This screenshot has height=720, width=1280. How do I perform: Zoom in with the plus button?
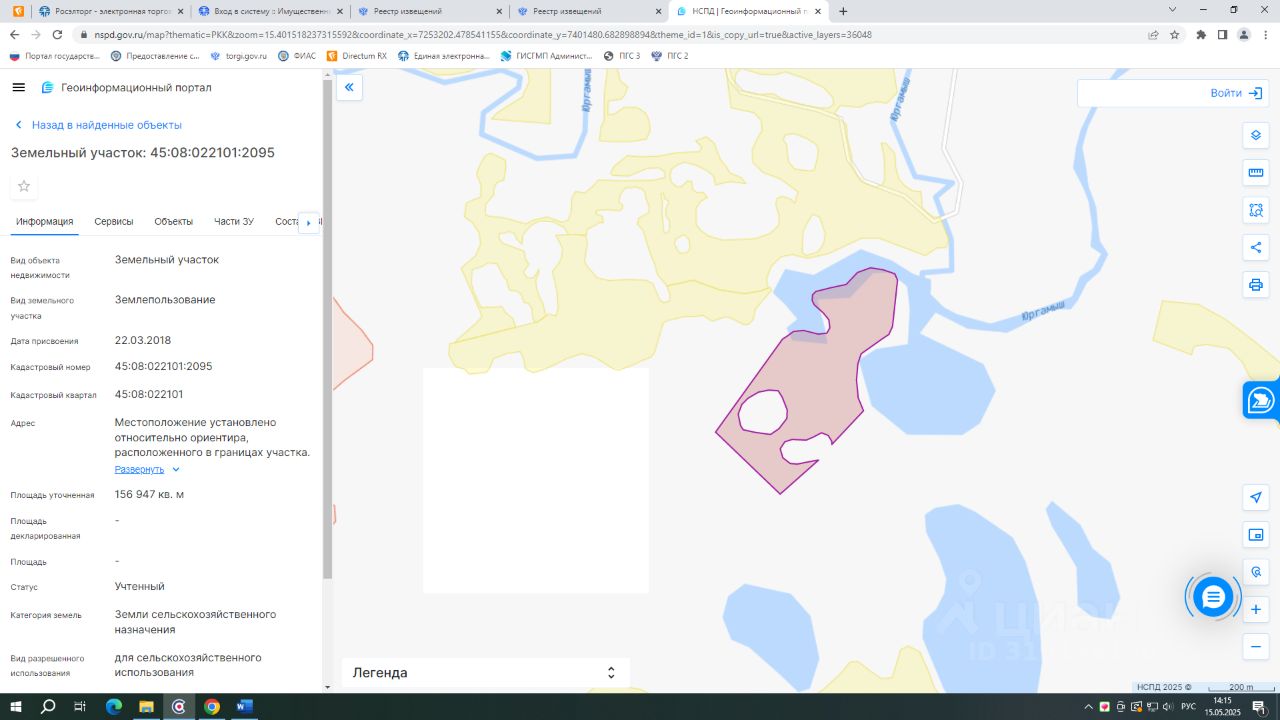(1256, 609)
